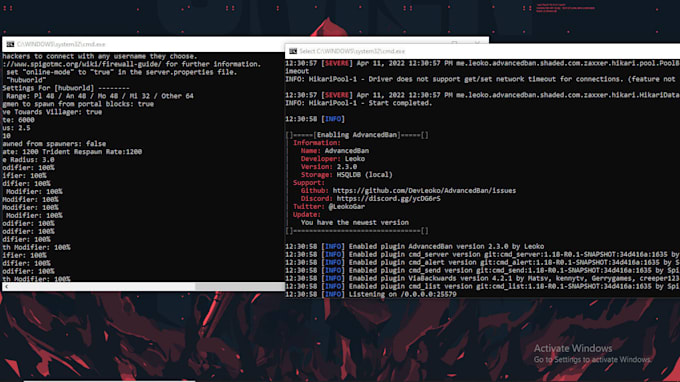Maximize the left cmd.exe window
The image size is (680, 382).
pyautogui.click(x=454, y=42)
